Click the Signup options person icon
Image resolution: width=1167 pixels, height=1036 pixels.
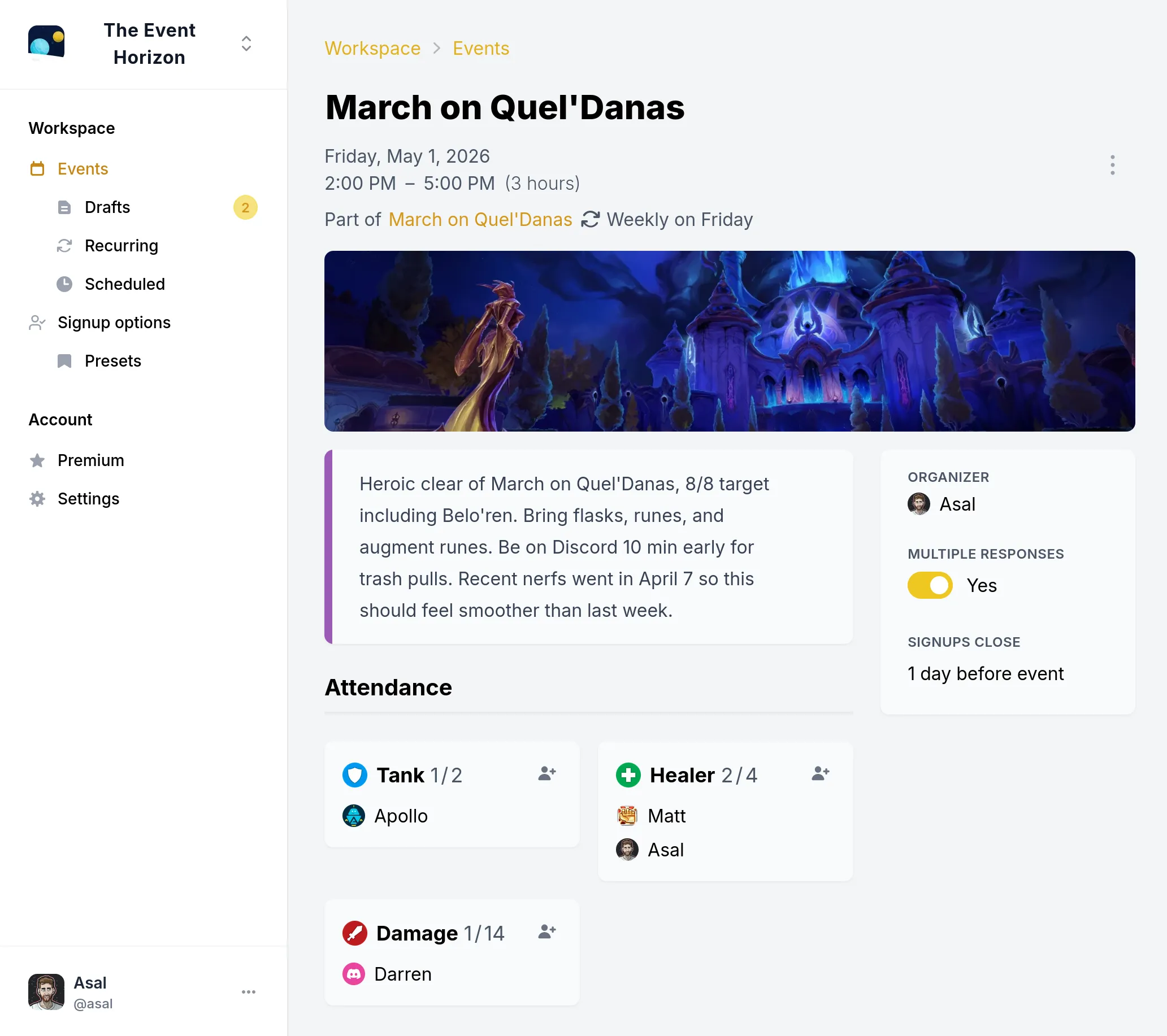[x=37, y=323]
